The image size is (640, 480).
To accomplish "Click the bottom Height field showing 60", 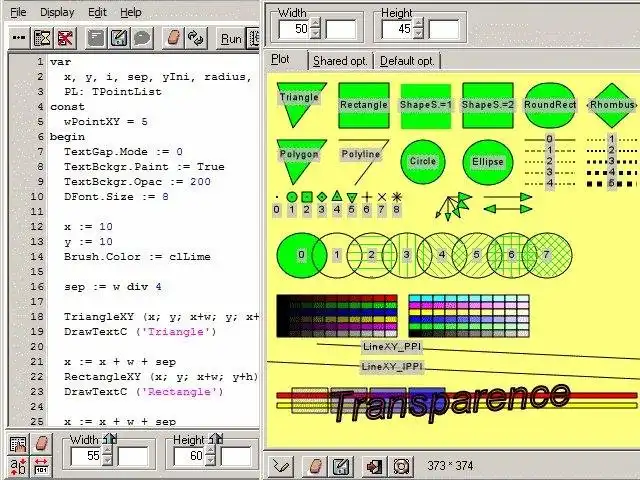I will coord(189,456).
